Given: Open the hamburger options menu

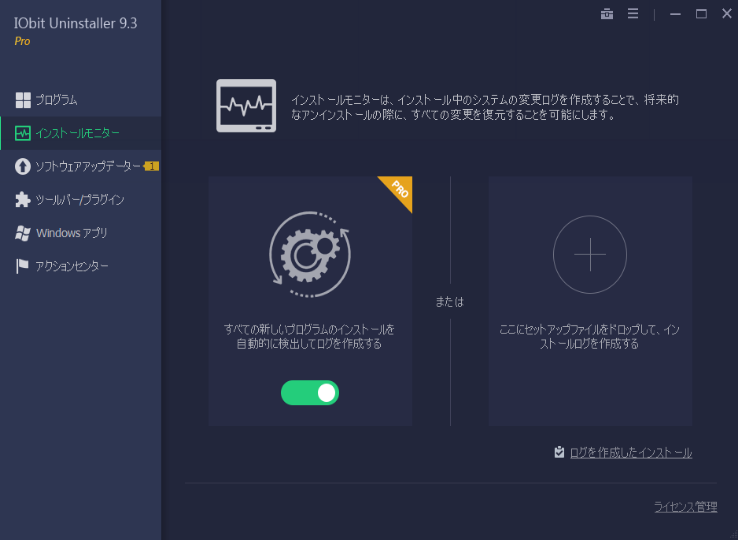Looking at the screenshot, I should tap(633, 14).
